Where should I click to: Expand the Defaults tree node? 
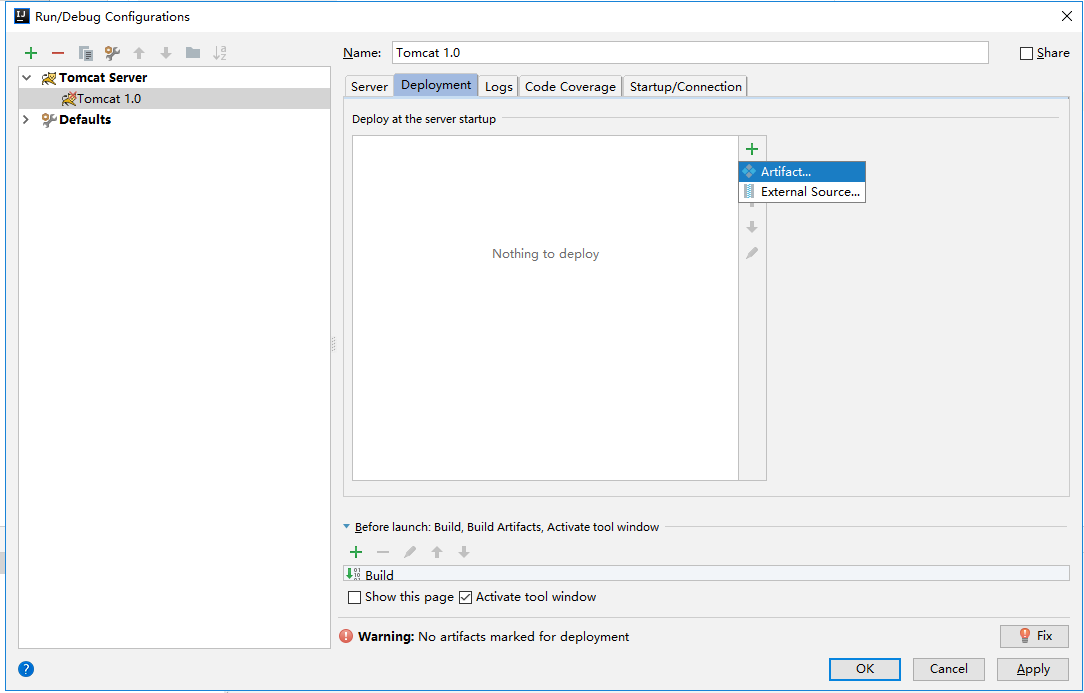26,120
